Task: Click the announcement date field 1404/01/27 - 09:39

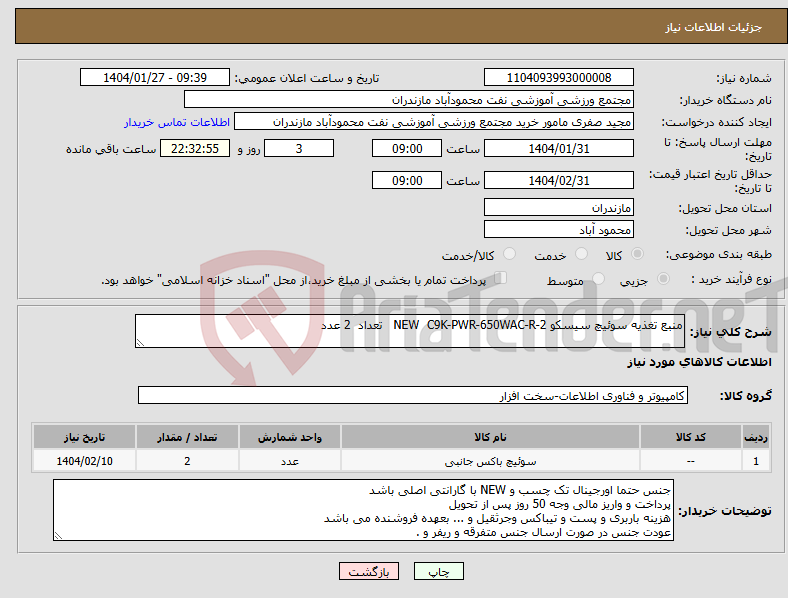Action: (155, 78)
